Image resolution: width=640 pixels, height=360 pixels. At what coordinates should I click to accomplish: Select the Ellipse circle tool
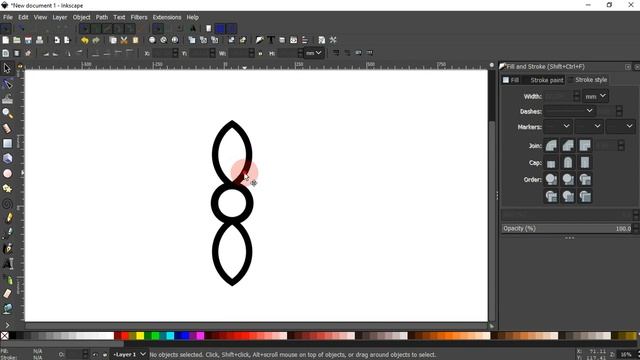coord(7,173)
